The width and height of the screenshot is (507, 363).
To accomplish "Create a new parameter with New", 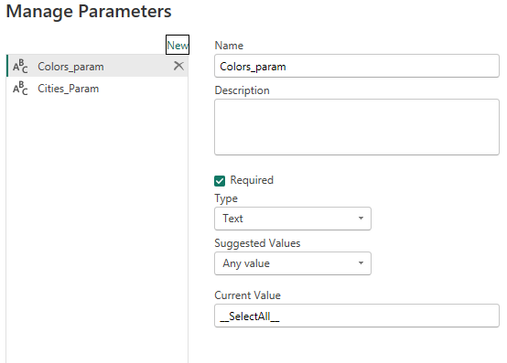I will pos(178,45).
